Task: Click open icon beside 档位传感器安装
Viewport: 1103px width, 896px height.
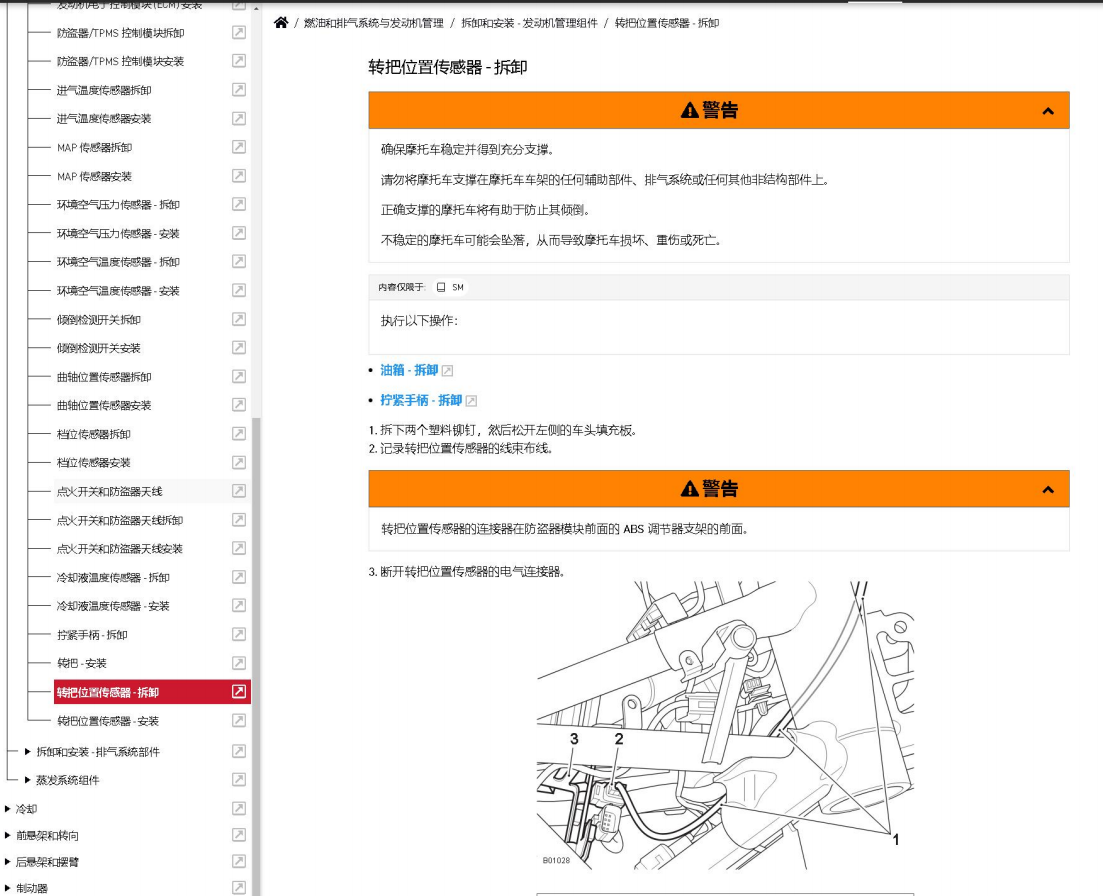Action: point(239,463)
